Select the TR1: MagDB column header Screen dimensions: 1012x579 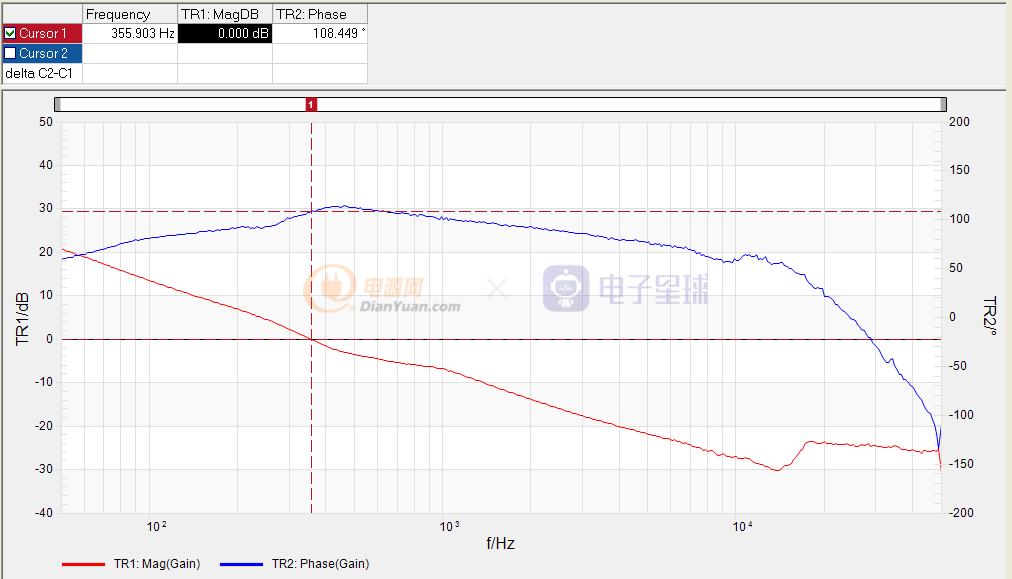point(225,14)
